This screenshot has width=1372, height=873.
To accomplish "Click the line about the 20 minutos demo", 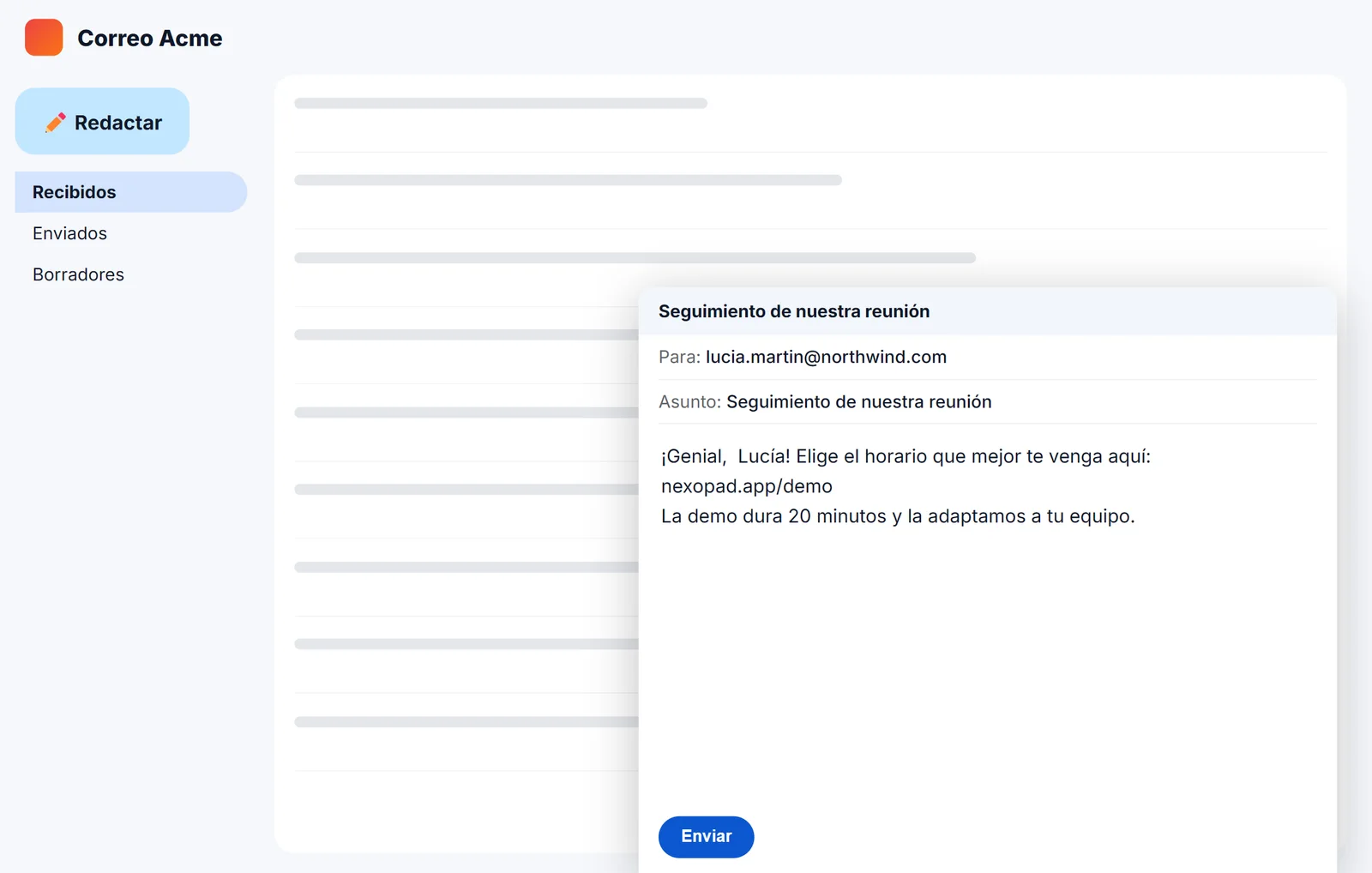I will (x=898, y=516).
